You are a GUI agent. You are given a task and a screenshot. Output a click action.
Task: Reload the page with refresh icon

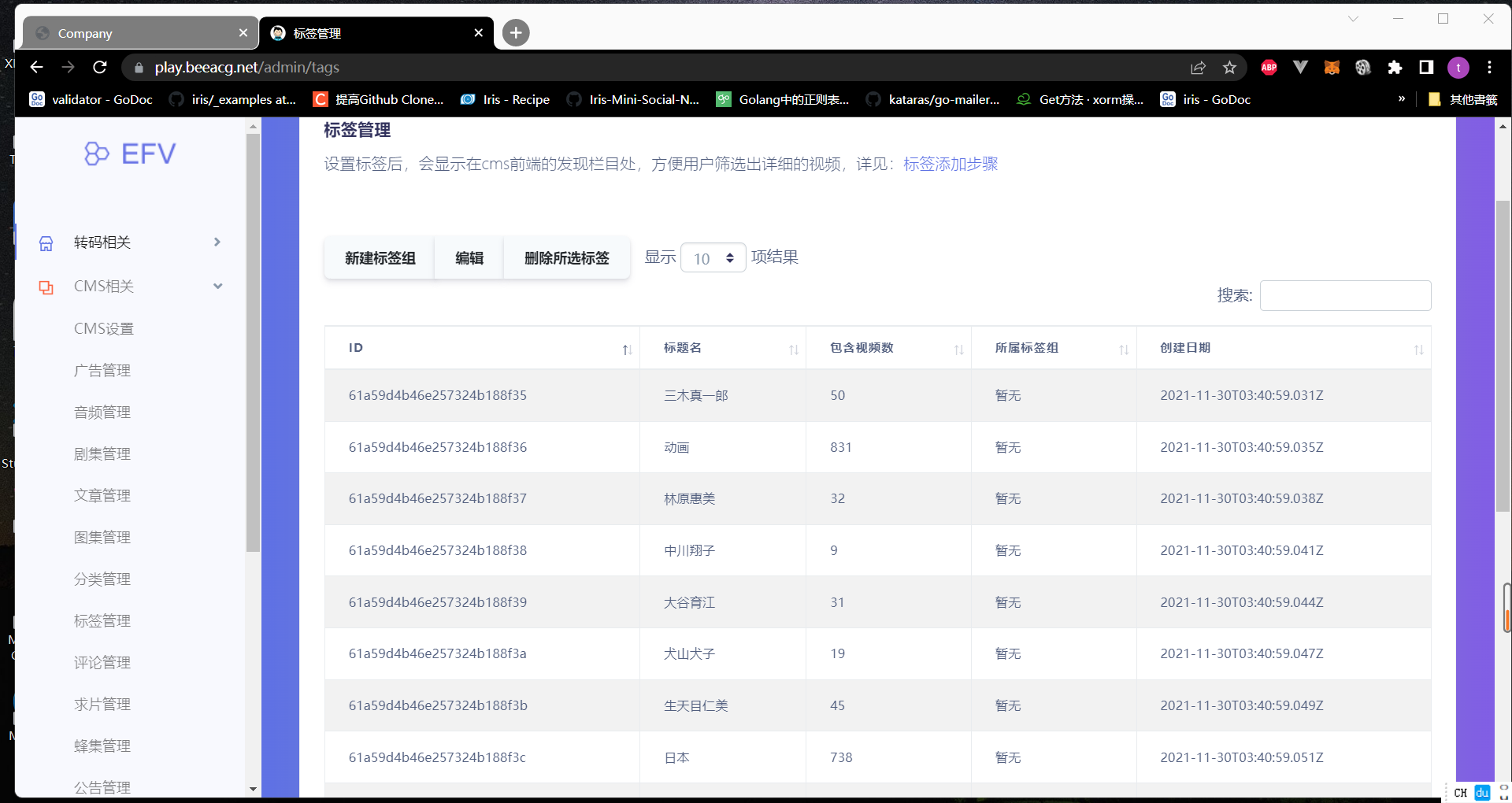(100, 68)
